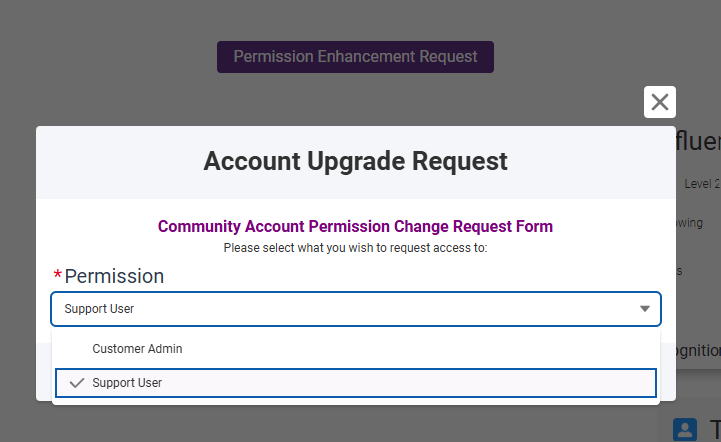Screen dimensions: 721x442
Task: Click the Account Upgrade Request heading
Action: 355,160
